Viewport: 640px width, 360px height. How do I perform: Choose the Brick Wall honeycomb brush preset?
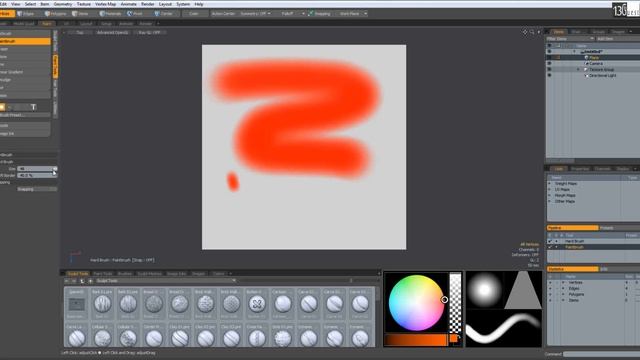pyautogui.click(x=231, y=304)
